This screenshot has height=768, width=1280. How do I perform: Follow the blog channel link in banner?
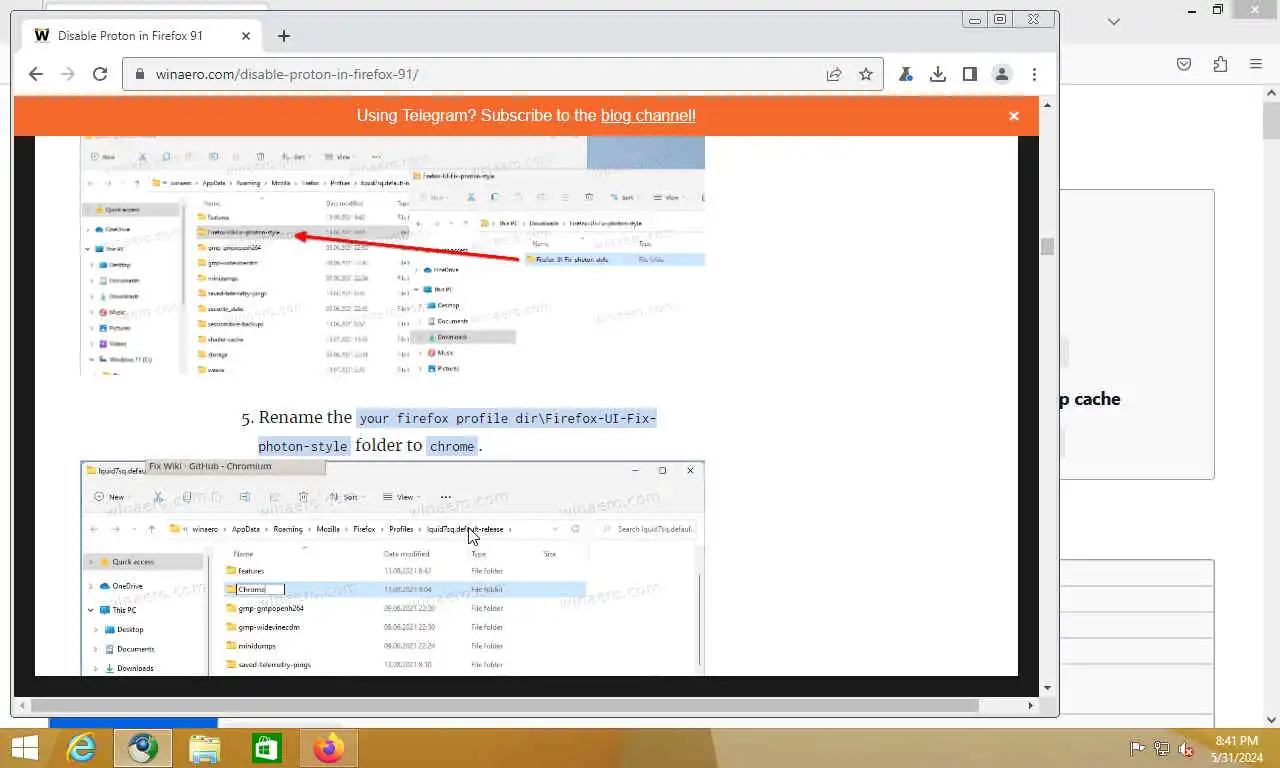coord(648,116)
